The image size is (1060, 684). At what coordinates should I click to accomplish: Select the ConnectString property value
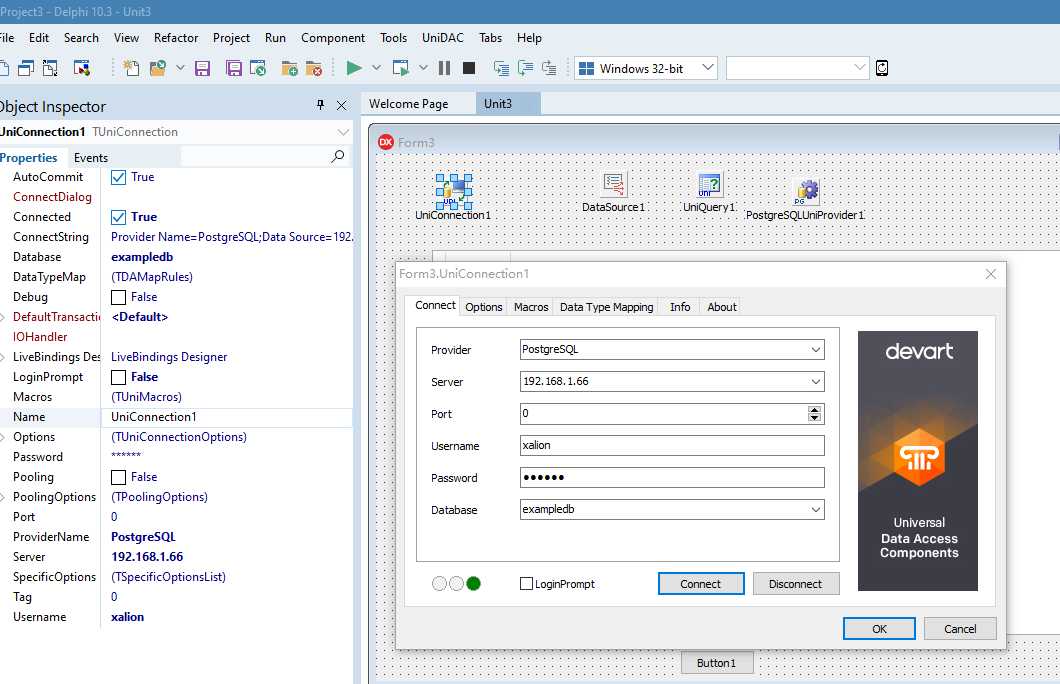[x=231, y=237]
